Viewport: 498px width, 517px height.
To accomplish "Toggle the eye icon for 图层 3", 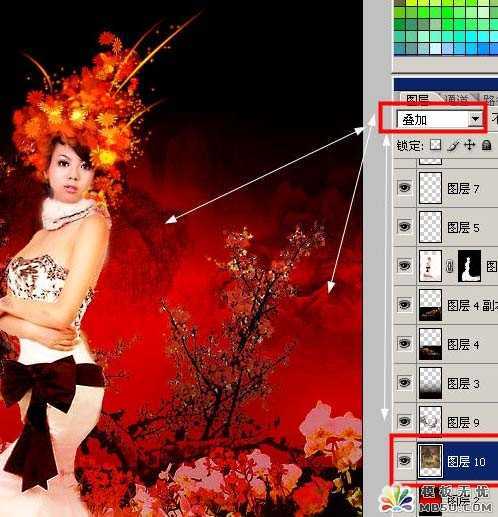I will click(405, 383).
